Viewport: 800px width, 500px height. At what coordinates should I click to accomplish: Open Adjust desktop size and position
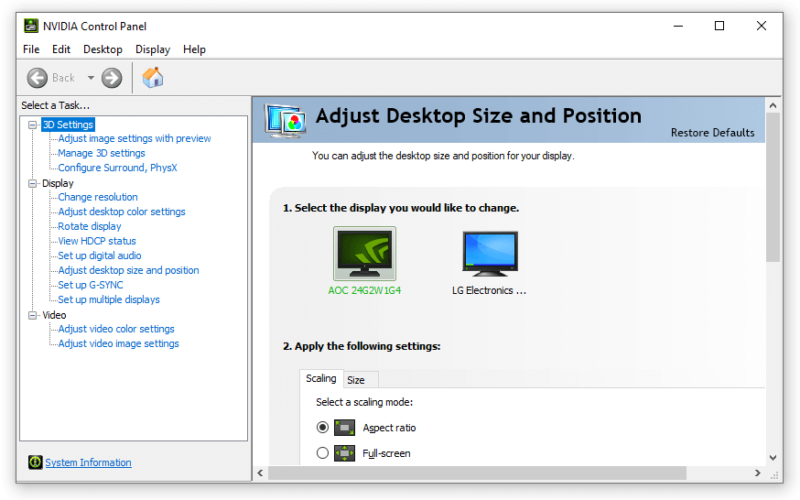(129, 270)
